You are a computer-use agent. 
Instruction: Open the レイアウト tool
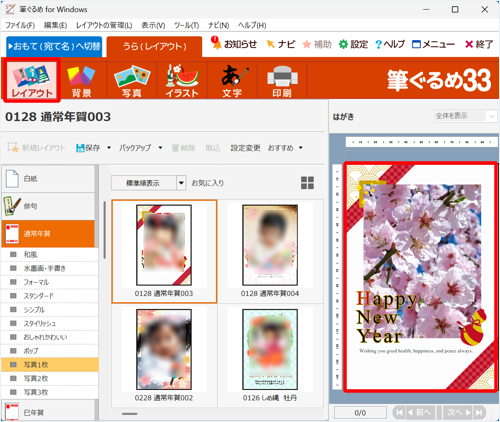point(32,80)
